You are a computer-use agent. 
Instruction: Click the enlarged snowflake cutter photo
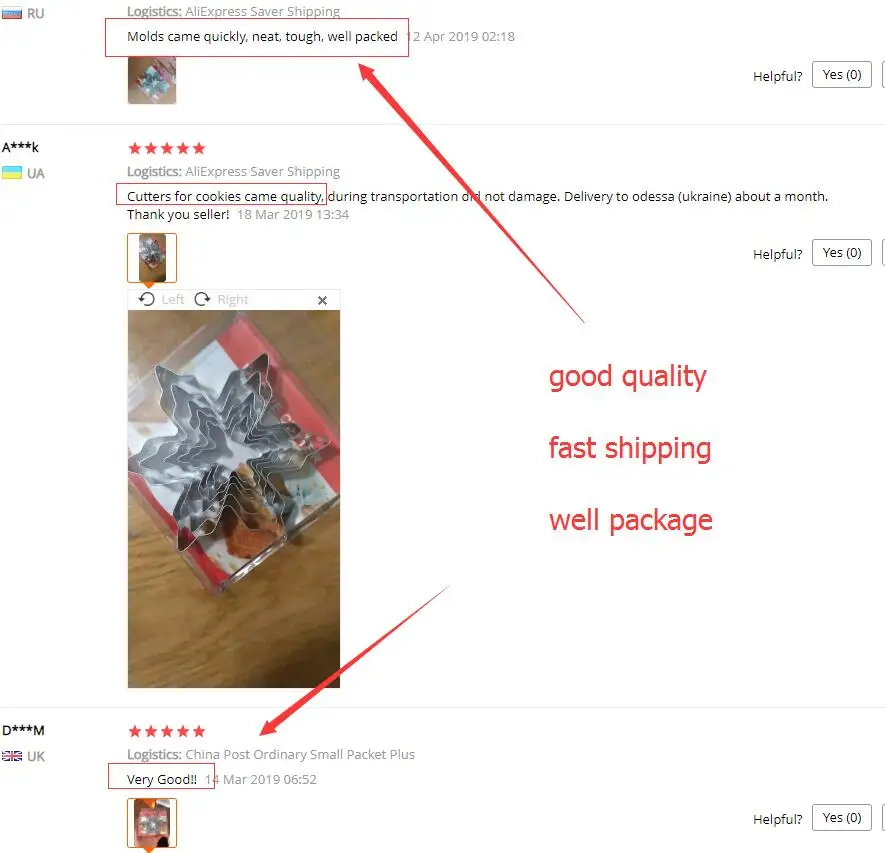coord(234,499)
